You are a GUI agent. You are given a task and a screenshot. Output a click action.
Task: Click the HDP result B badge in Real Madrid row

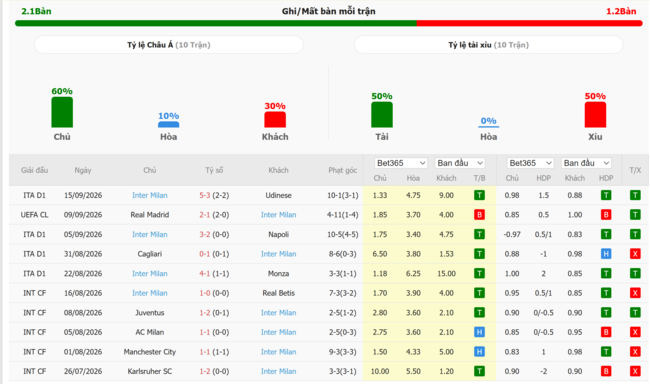click(x=606, y=215)
